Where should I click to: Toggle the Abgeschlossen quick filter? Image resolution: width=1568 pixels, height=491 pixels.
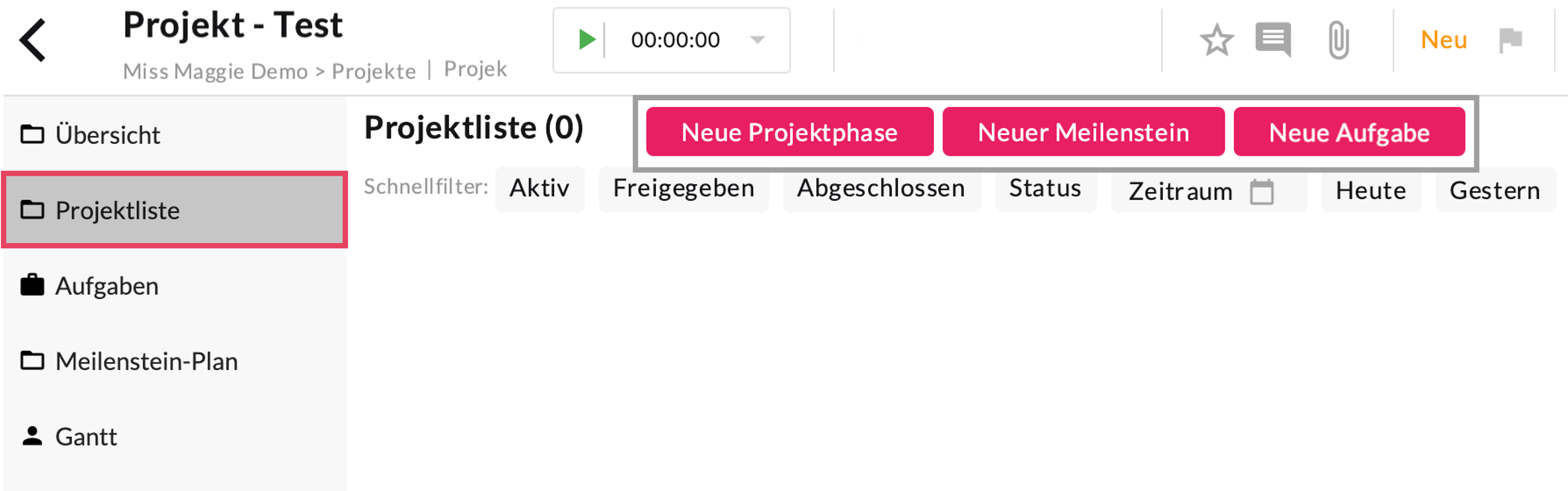(x=881, y=189)
